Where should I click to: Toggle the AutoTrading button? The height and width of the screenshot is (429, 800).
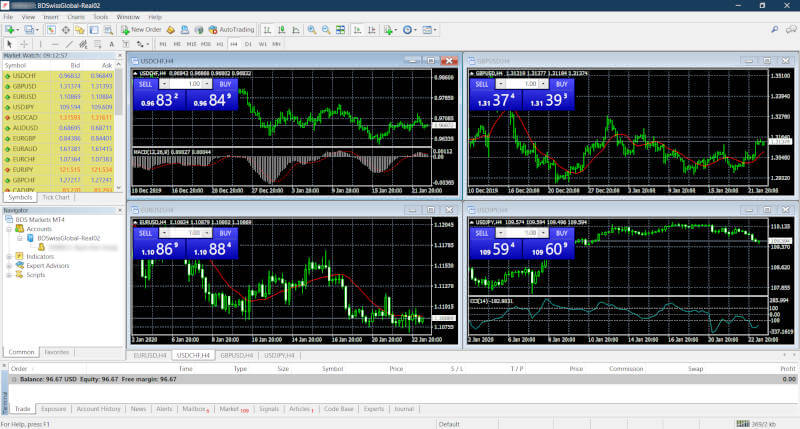pos(232,30)
